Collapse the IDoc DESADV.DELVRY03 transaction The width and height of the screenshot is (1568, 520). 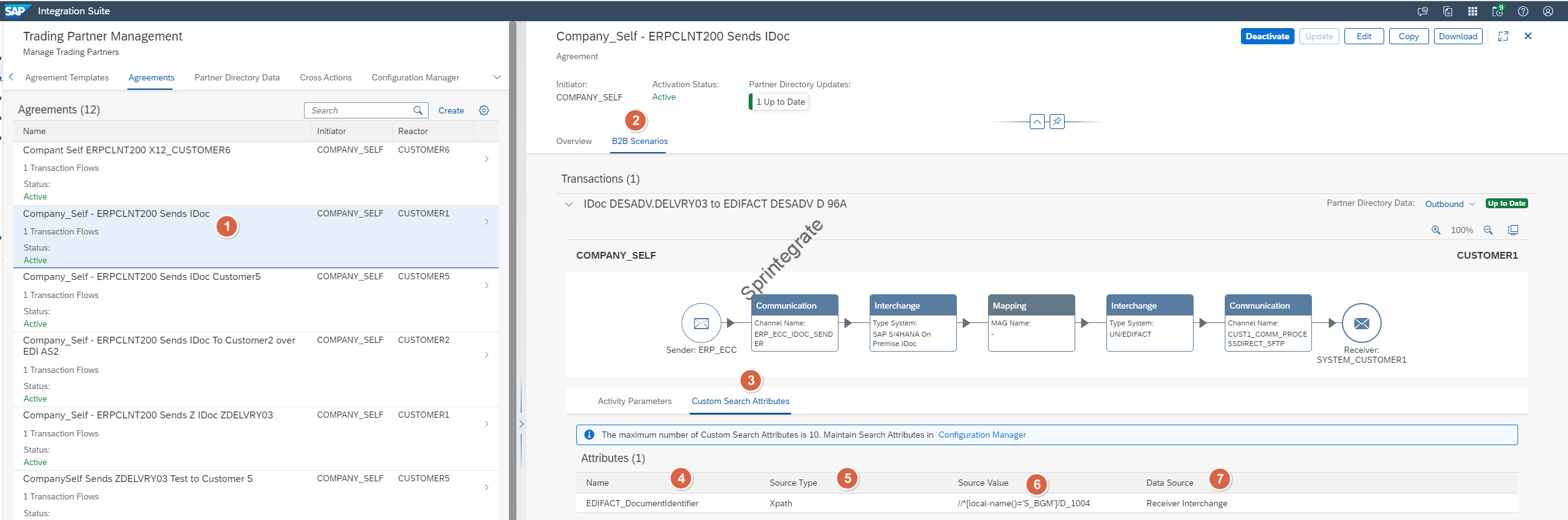569,205
